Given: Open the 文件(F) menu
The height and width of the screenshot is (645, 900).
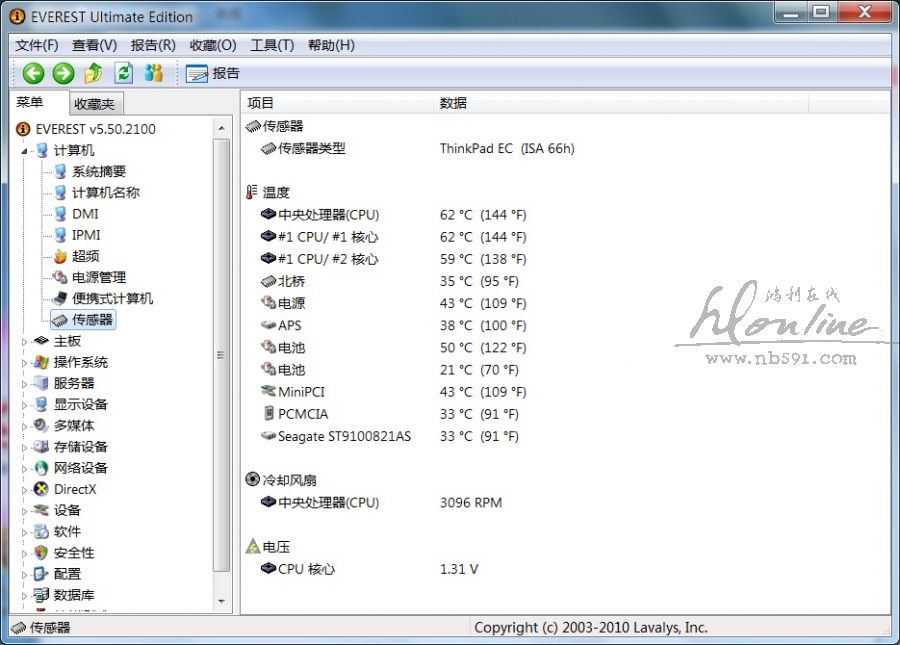Looking at the screenshot, I should (37, 45).
